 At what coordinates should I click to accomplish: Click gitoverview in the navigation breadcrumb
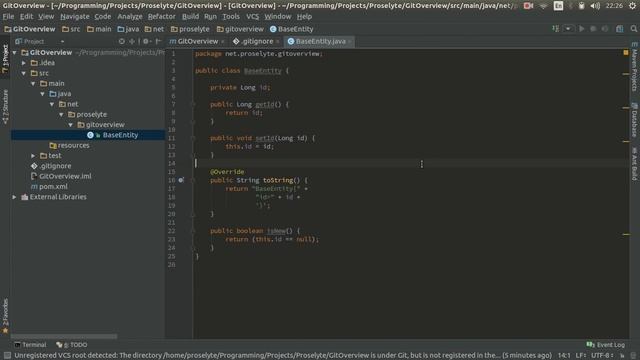[240, 29]
